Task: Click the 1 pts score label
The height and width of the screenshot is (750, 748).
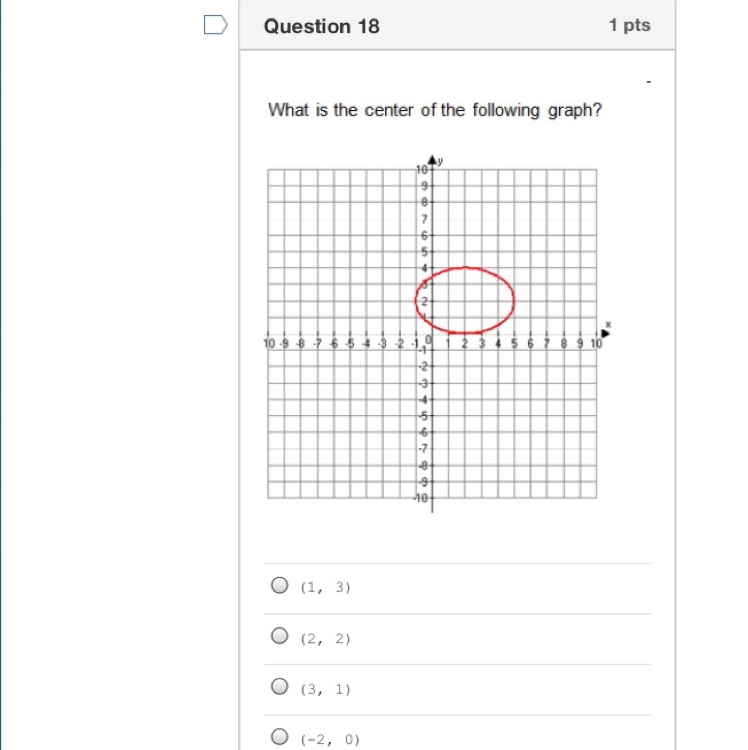Action: point(629,25)
